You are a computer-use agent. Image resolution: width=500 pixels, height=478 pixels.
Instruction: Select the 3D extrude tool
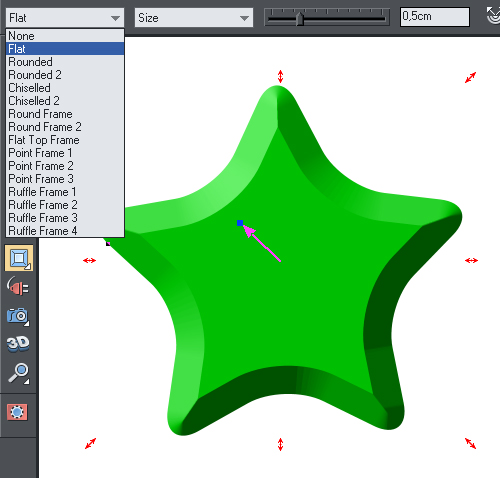click(18, 344)
